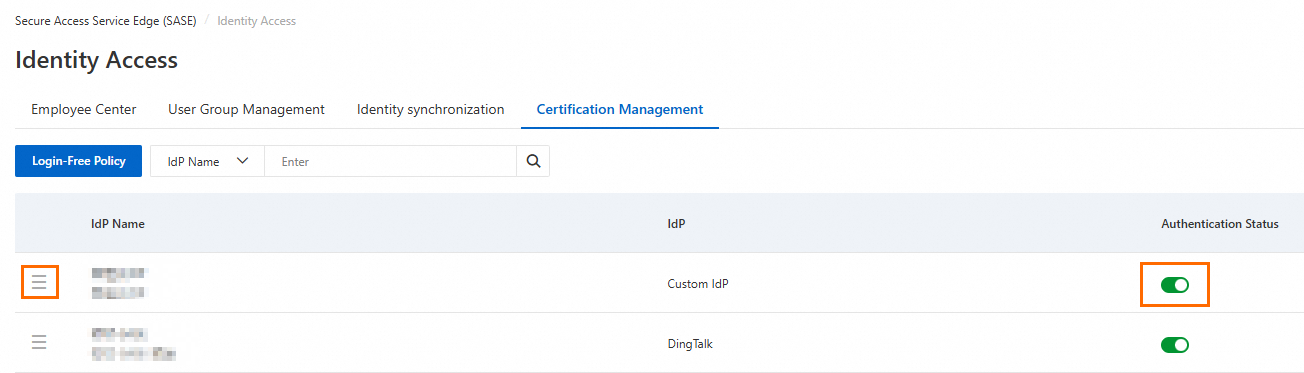The height and width of the screenshot is (373, 1304).
Task: Focus the Enter search input field
Action: (390, 161)
